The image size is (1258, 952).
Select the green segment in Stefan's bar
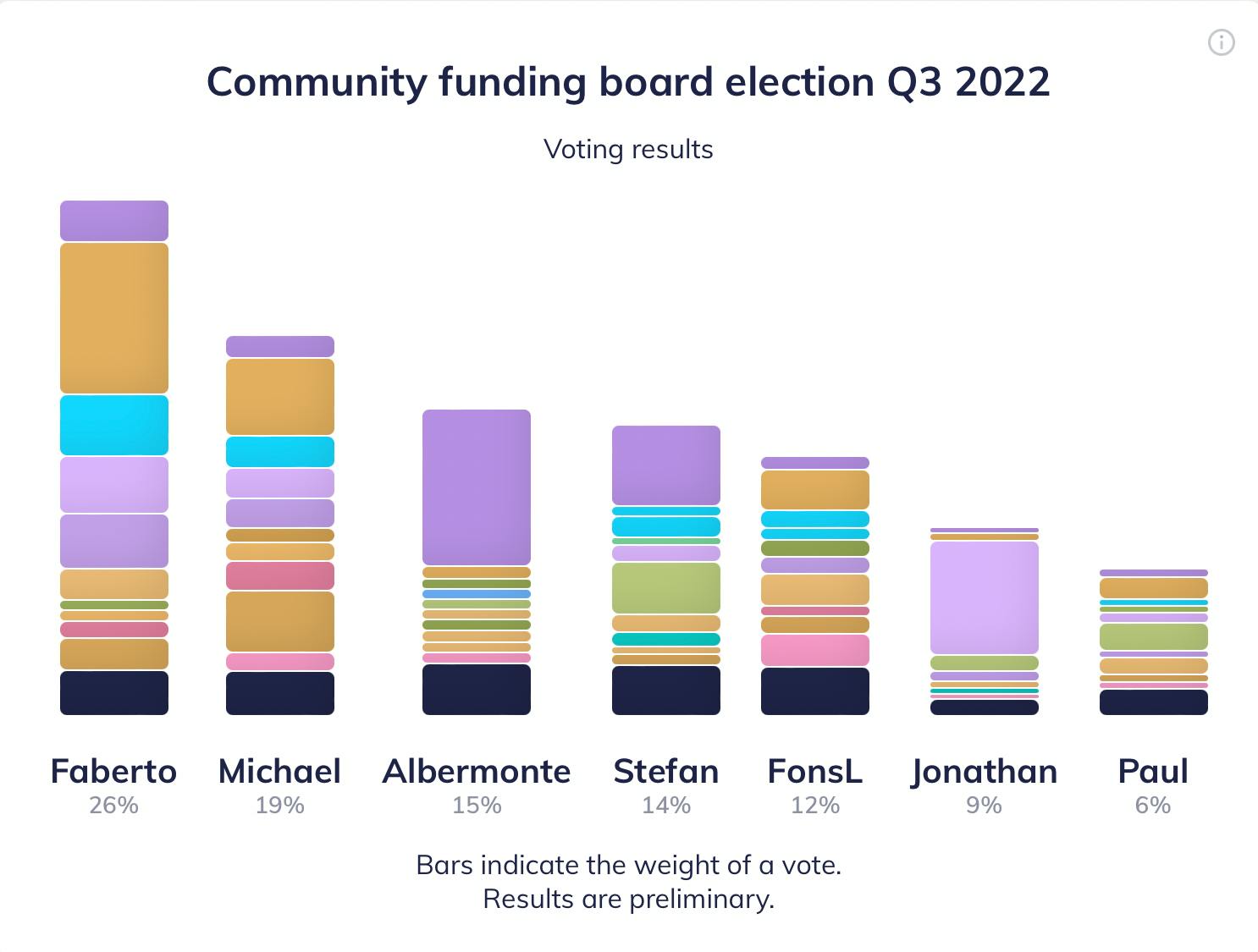[x=666, y=588]
